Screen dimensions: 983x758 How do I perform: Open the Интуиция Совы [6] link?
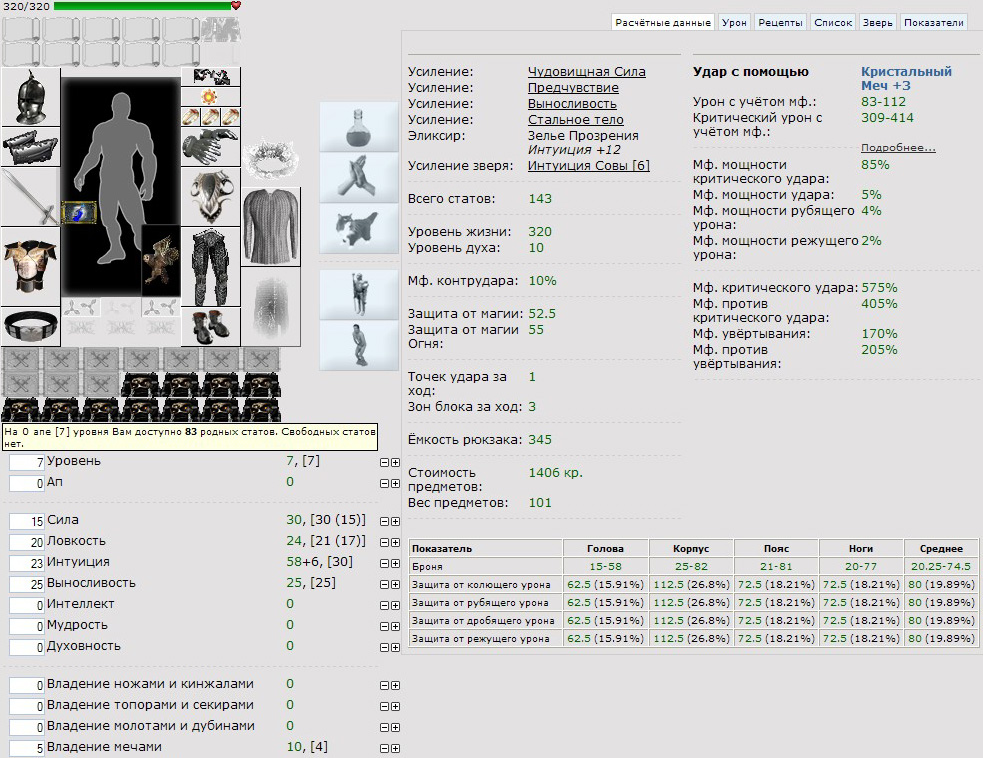pyautogui.click(x=588, y=166)
